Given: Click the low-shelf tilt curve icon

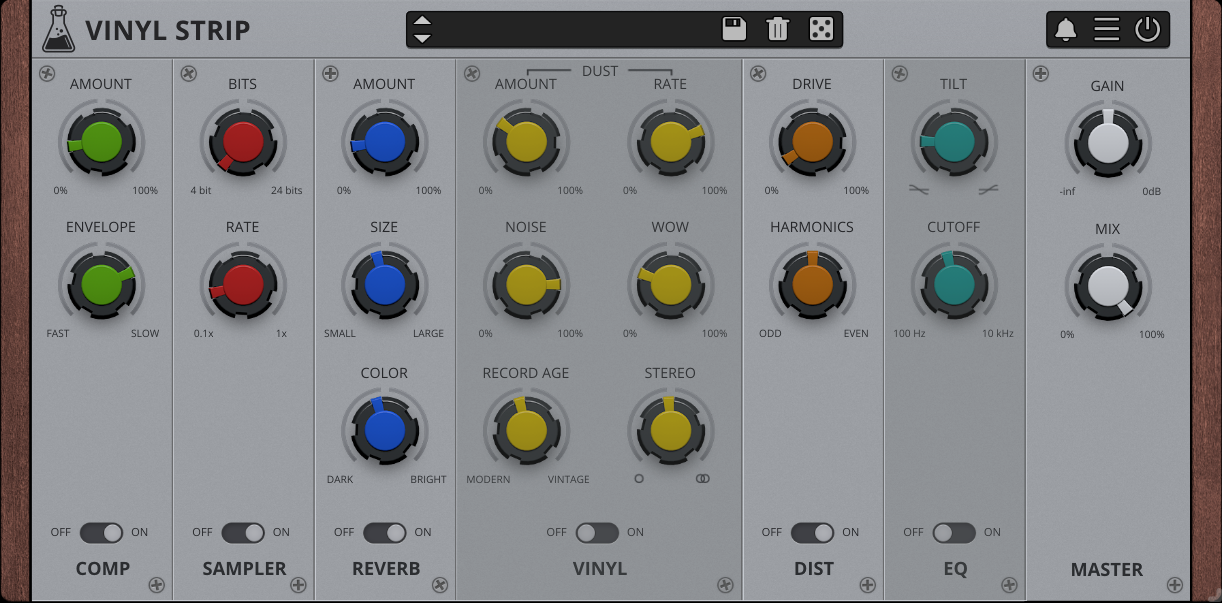Looking at the screenshot, I should [919, 189].
